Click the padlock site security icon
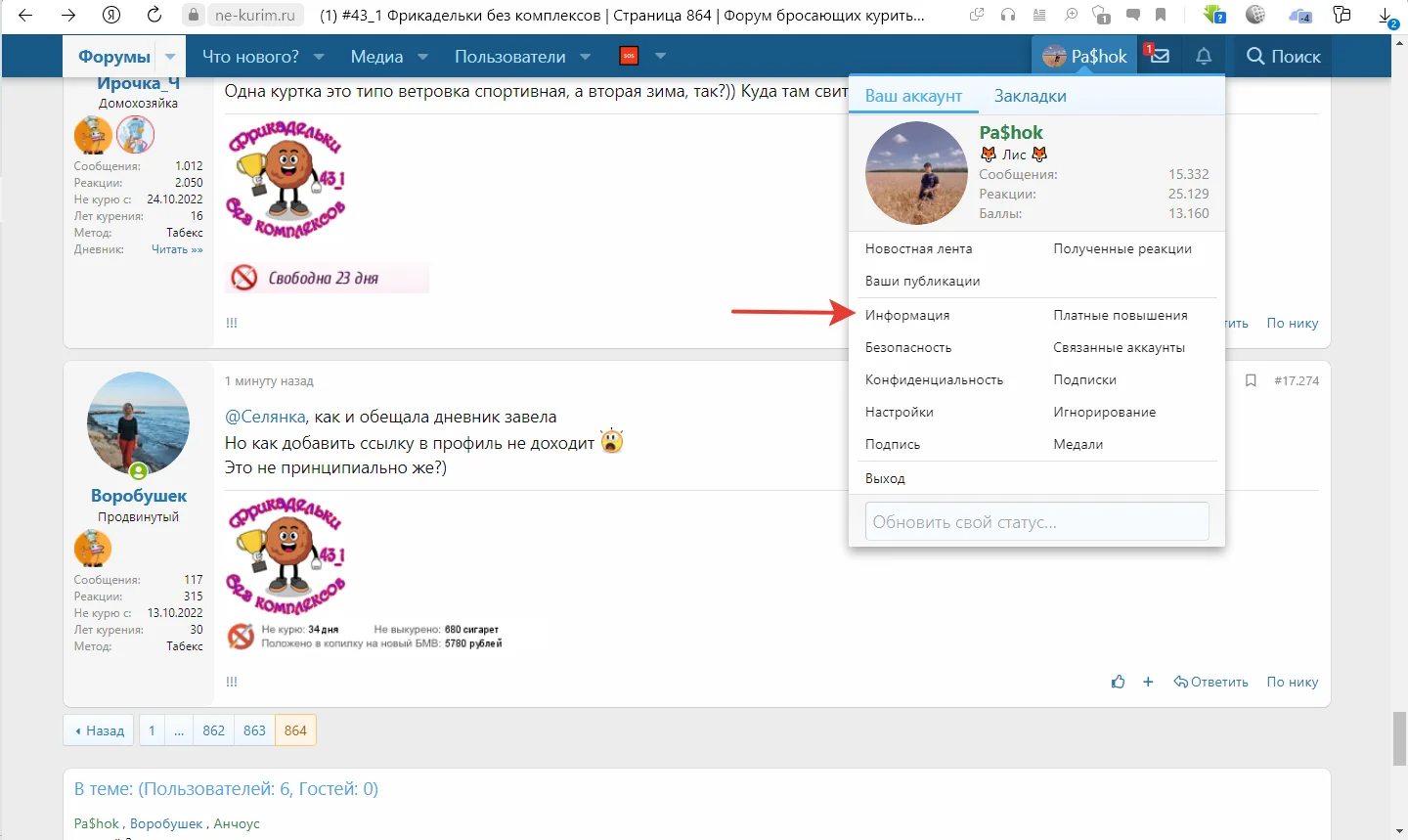Viewport: 1408px width, 840px height. (194, 16)
